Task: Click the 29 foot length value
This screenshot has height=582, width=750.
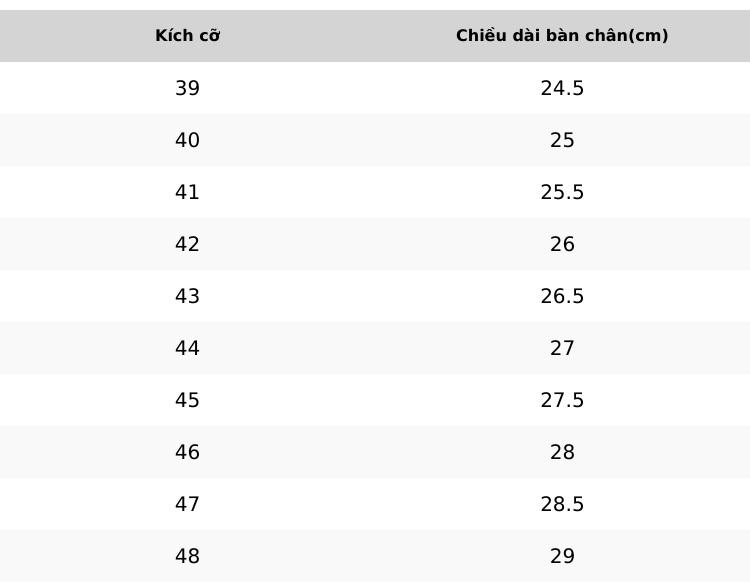Action: point(562,556)
